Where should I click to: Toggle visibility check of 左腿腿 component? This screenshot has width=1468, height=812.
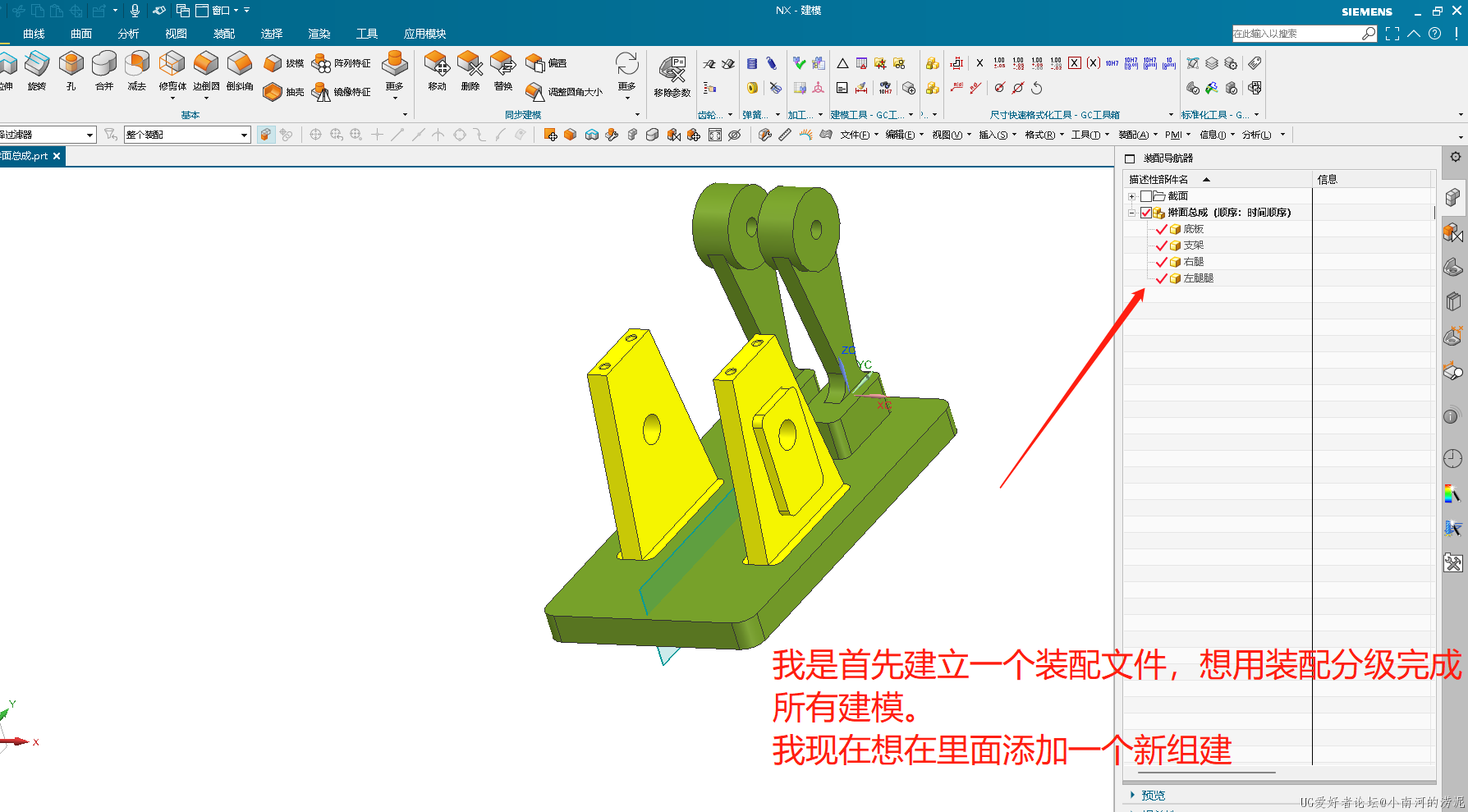tap(1161, 278)
